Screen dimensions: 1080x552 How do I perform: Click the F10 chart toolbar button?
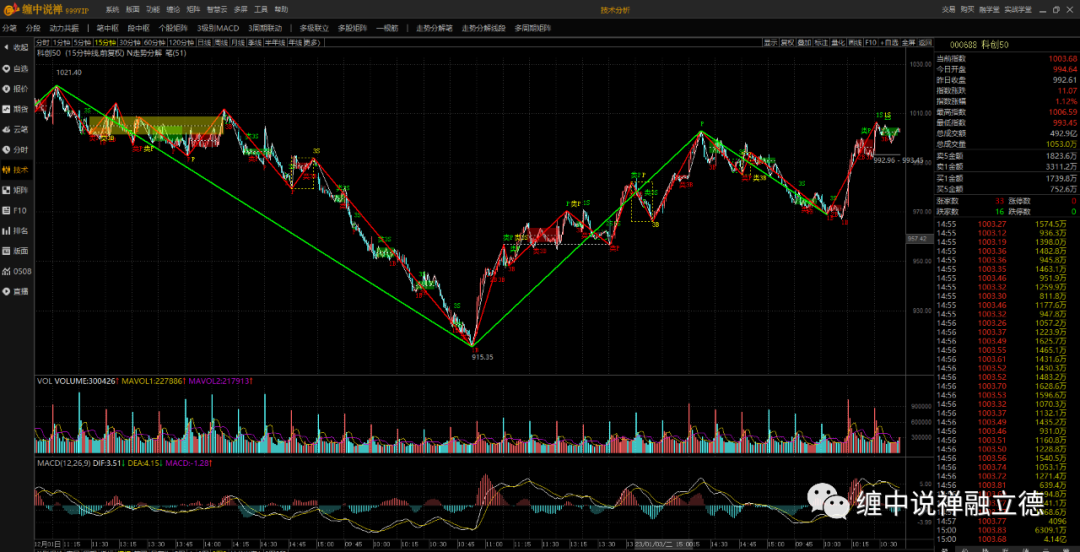pos(871,42)
